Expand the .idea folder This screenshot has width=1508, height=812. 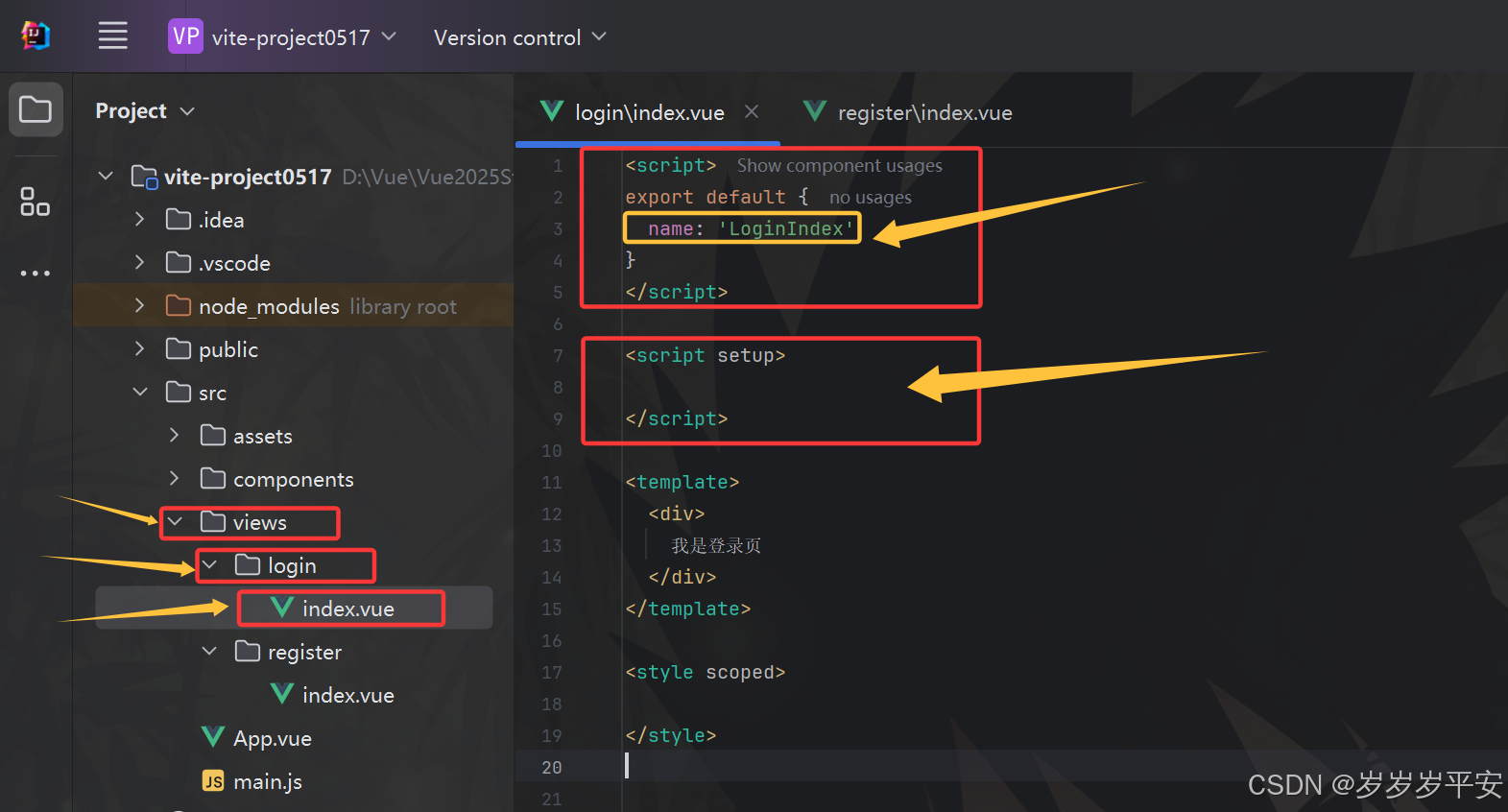click(140, 219)
